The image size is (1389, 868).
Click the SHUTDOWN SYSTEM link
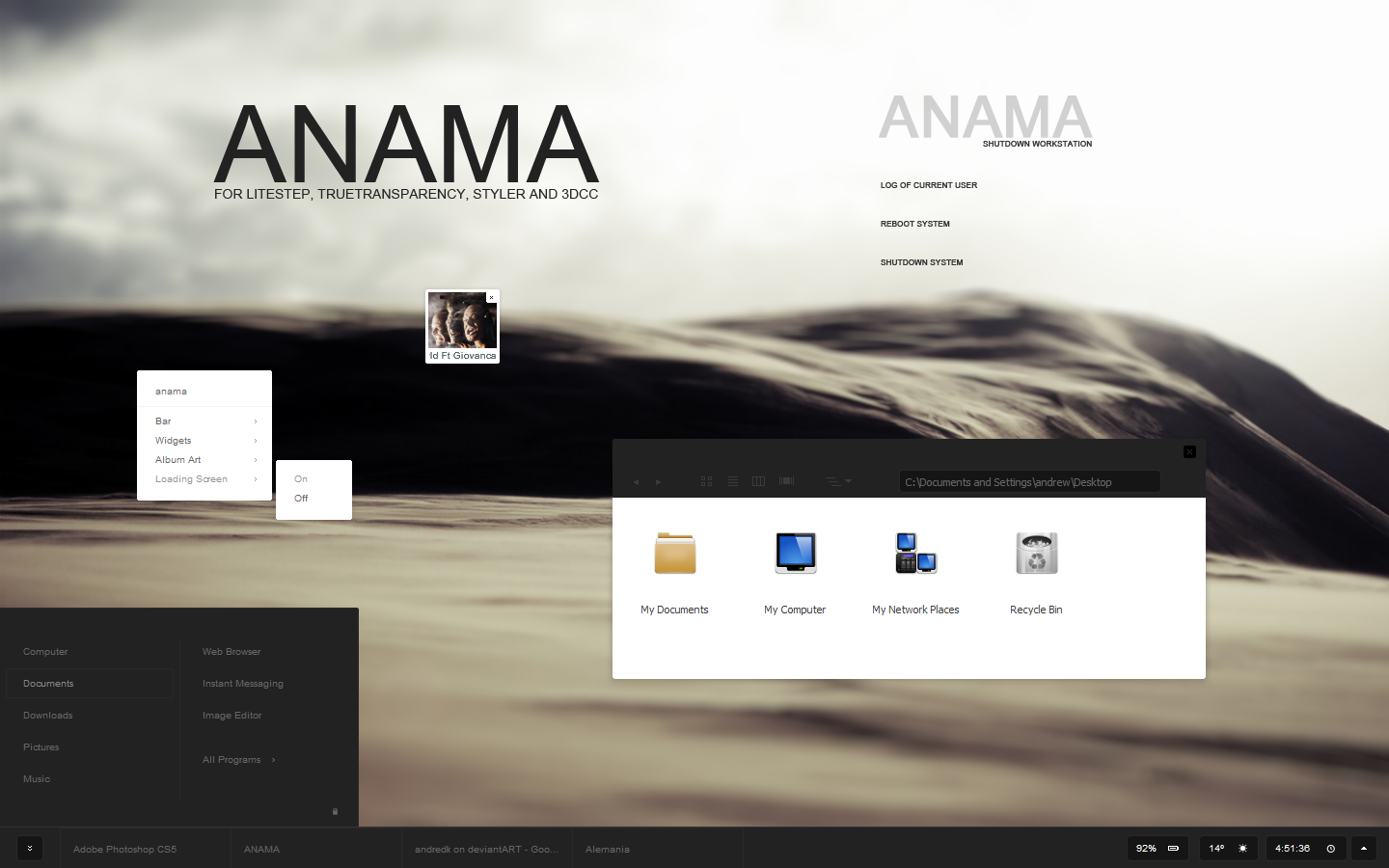pyautogui.click(x=922, y=262)
